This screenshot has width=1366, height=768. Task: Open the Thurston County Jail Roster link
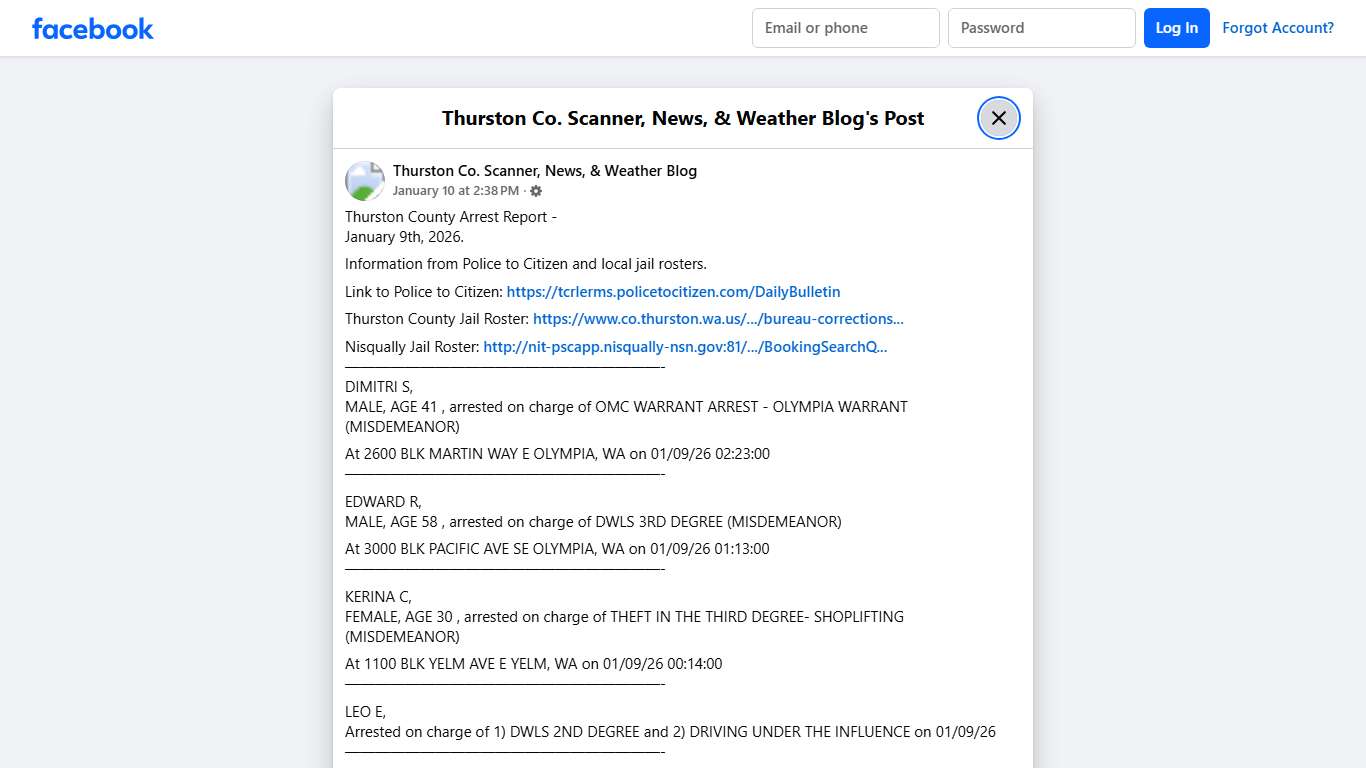pyautogui.click(x=717, y=318)
